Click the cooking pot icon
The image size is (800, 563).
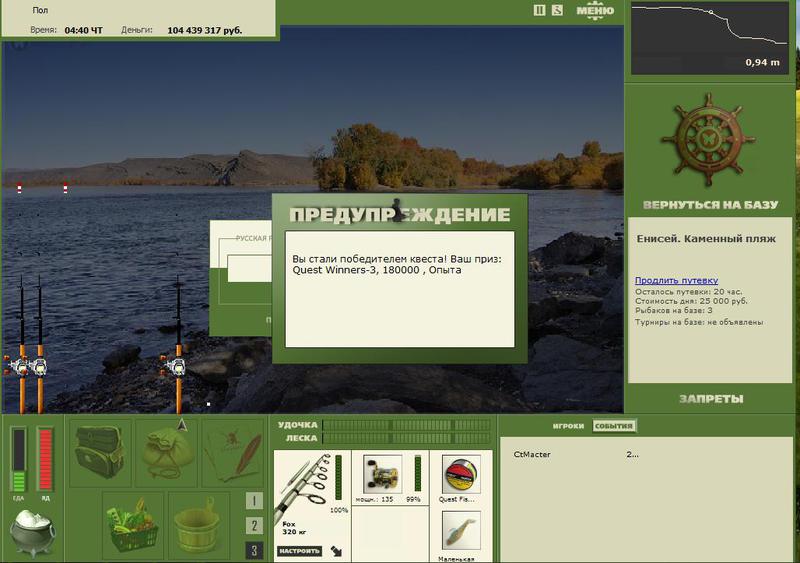click(33, 533)
